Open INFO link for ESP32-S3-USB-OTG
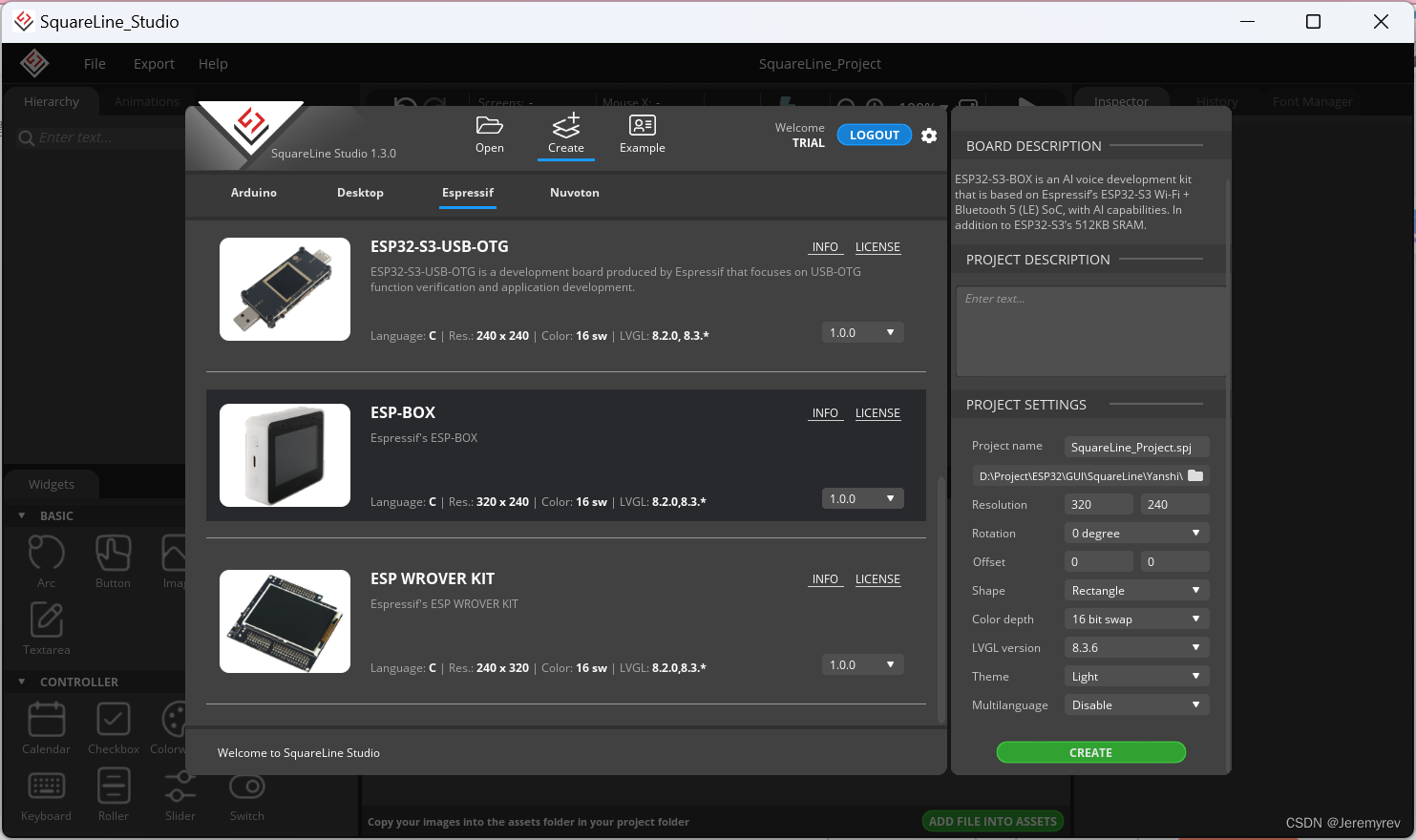 (825, 247)
